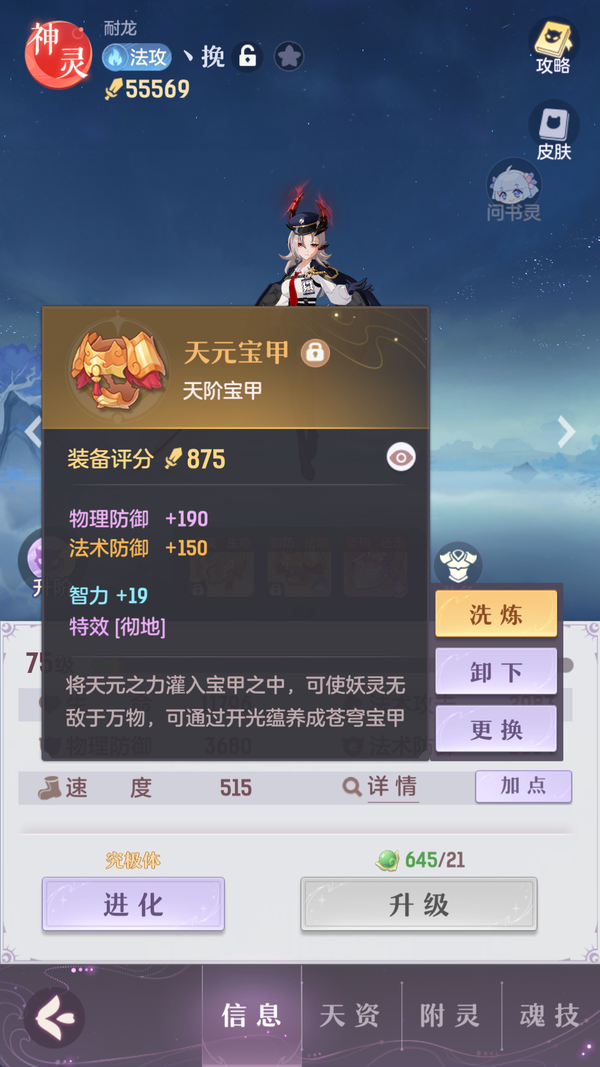Toggle the lock icon next to 天元宝甲
The height and width of the screenshot is (1067, 600).
pos(315,352)
